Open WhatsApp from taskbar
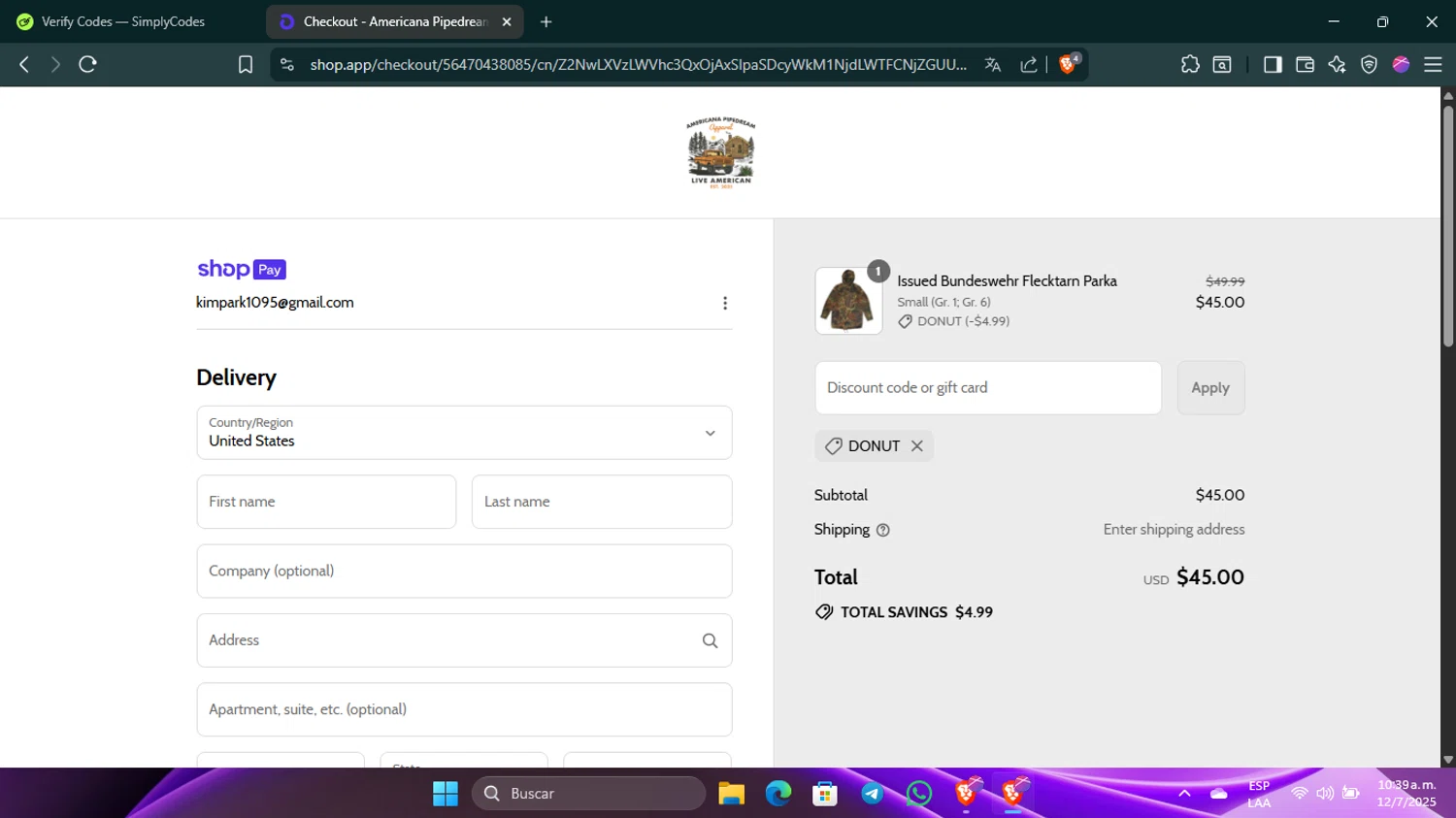The image size is (1456, 818). (x=918, y=794)
